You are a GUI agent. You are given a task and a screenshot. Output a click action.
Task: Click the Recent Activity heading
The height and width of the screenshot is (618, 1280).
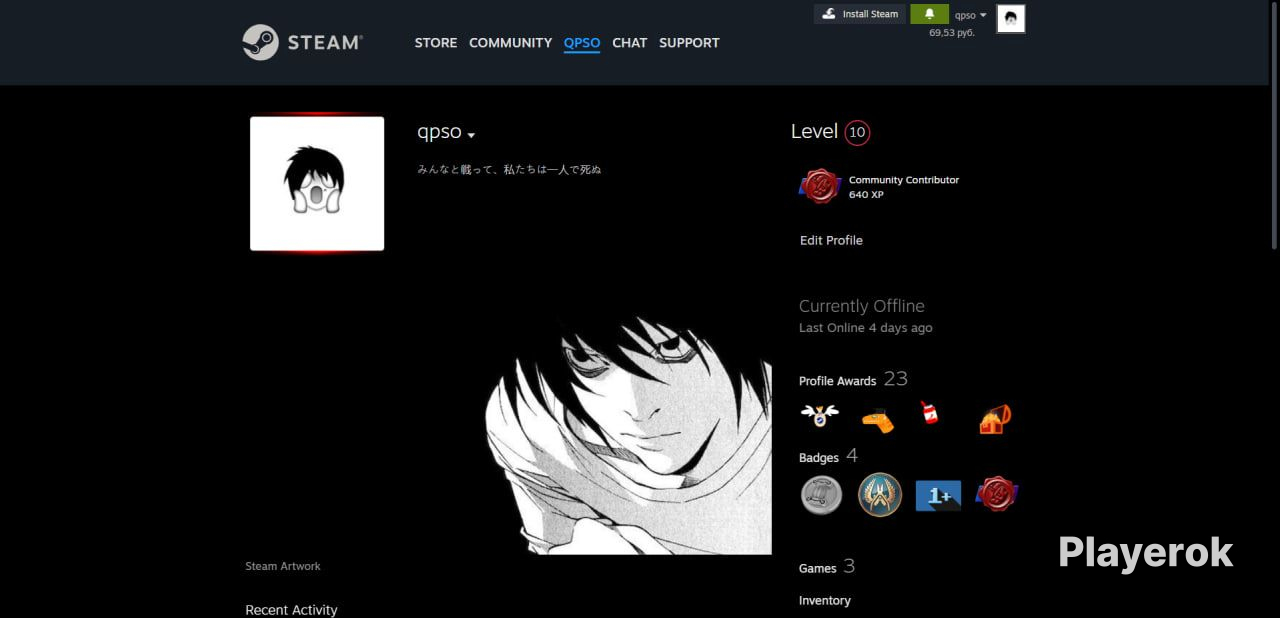pos(291,610)
